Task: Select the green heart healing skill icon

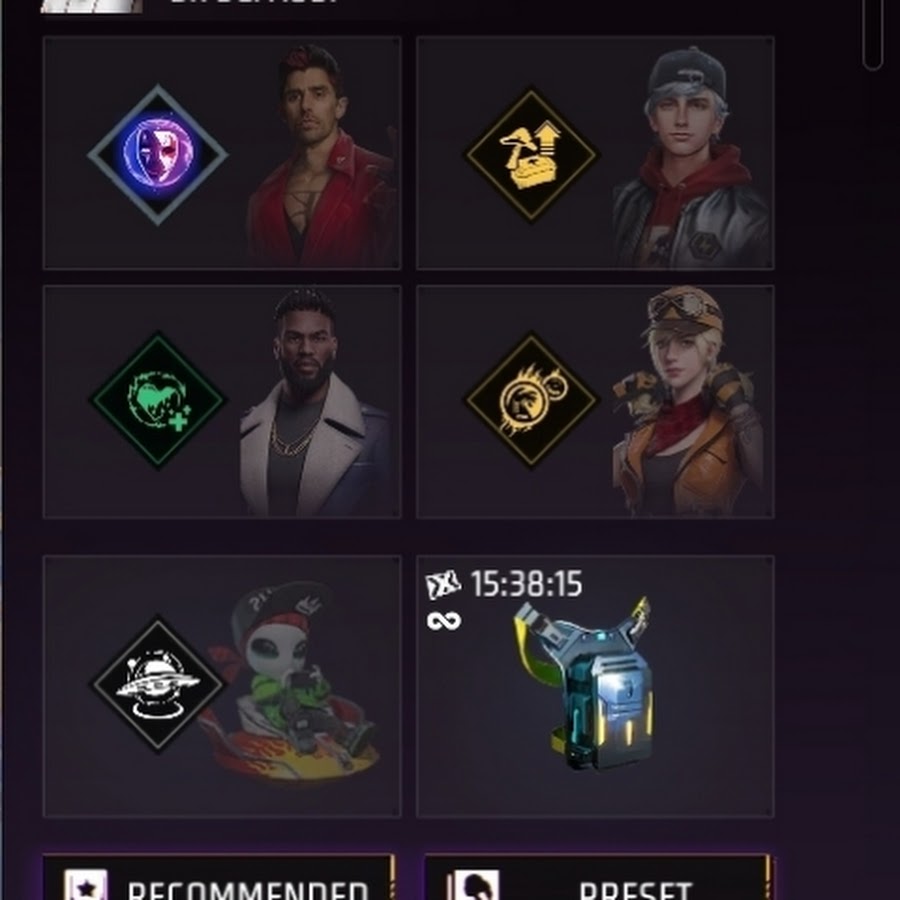Action: point(158,400)
